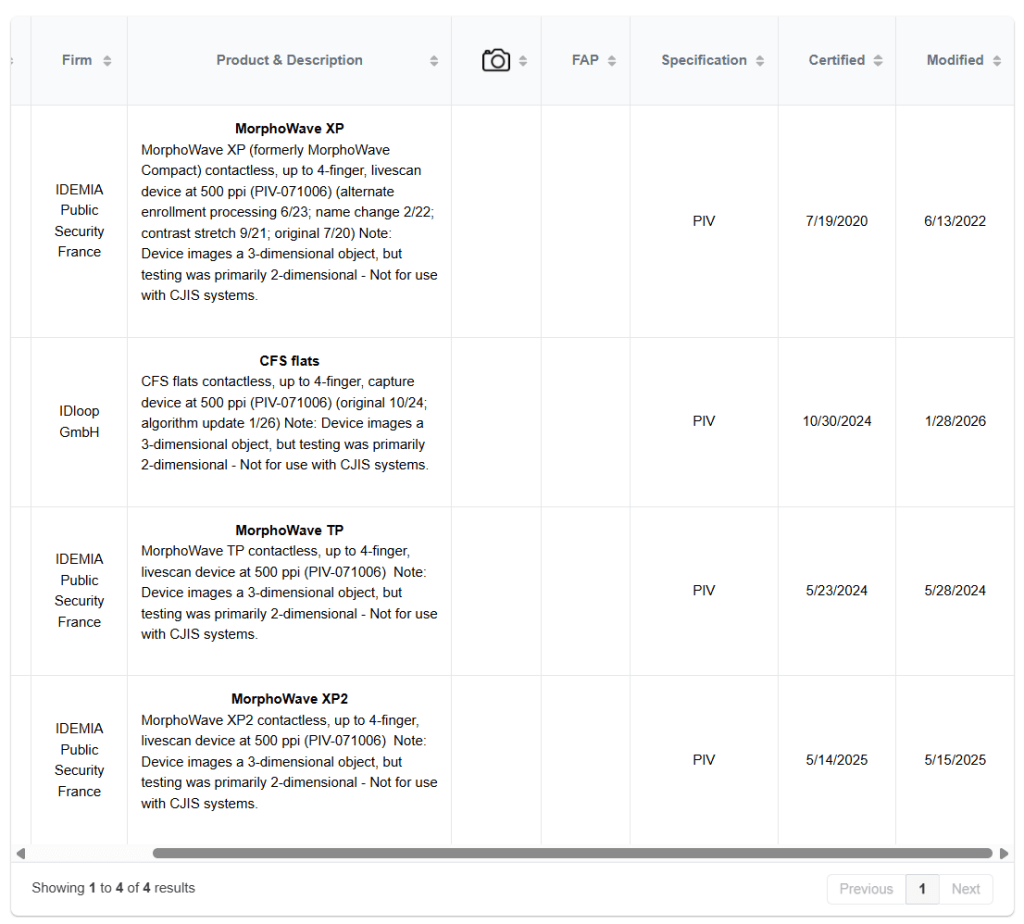Click the left arrow of horizontal scrollbar
Image resolution: width=1024 pixels, height=924 pixels.
[20, 853]
